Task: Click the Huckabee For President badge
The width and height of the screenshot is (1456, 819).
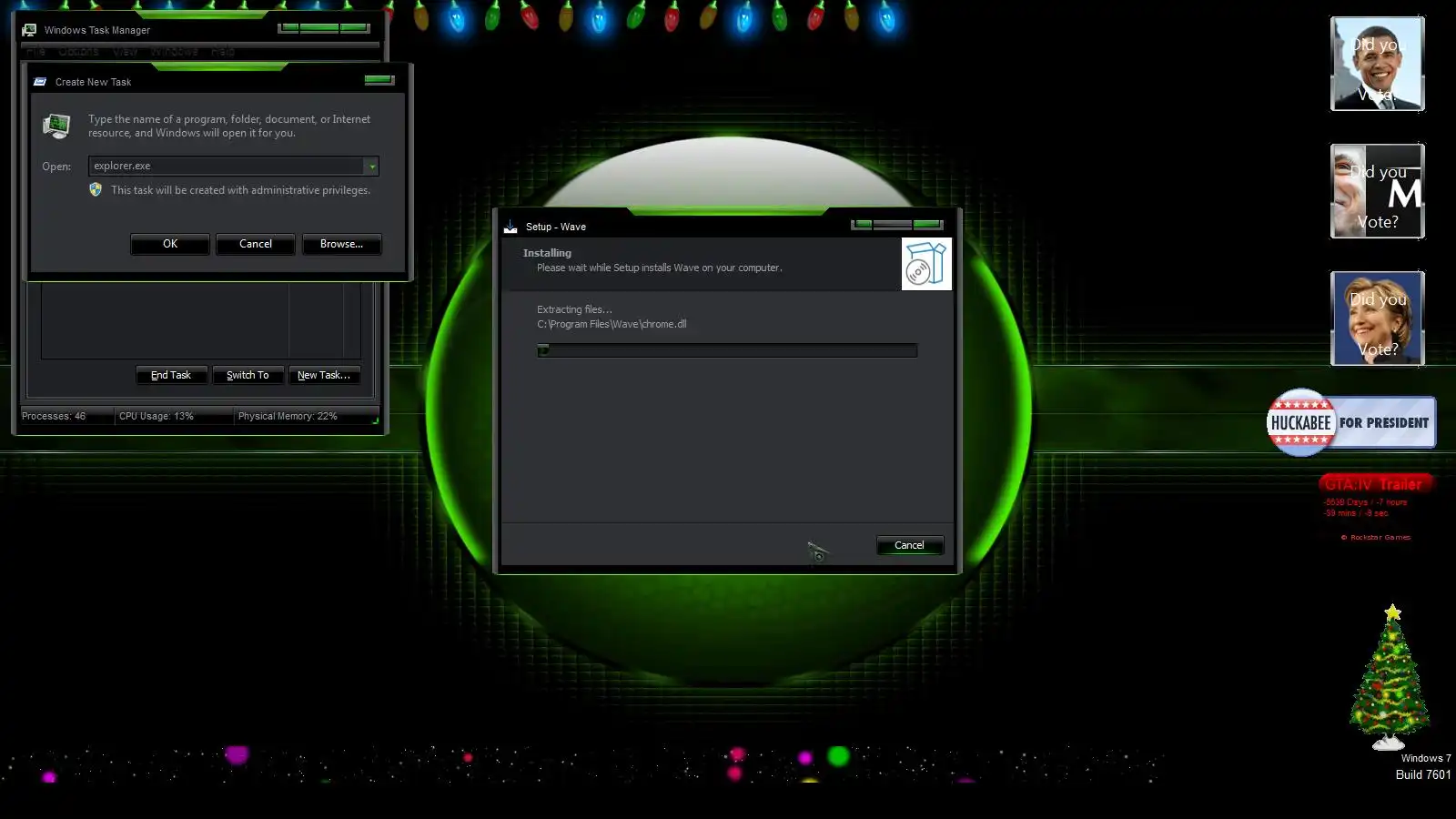Action: coord(1351,422)
